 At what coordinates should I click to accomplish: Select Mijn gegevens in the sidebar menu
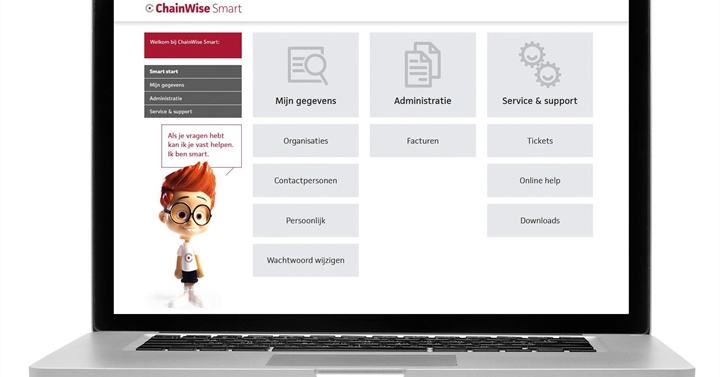point(193,85)
